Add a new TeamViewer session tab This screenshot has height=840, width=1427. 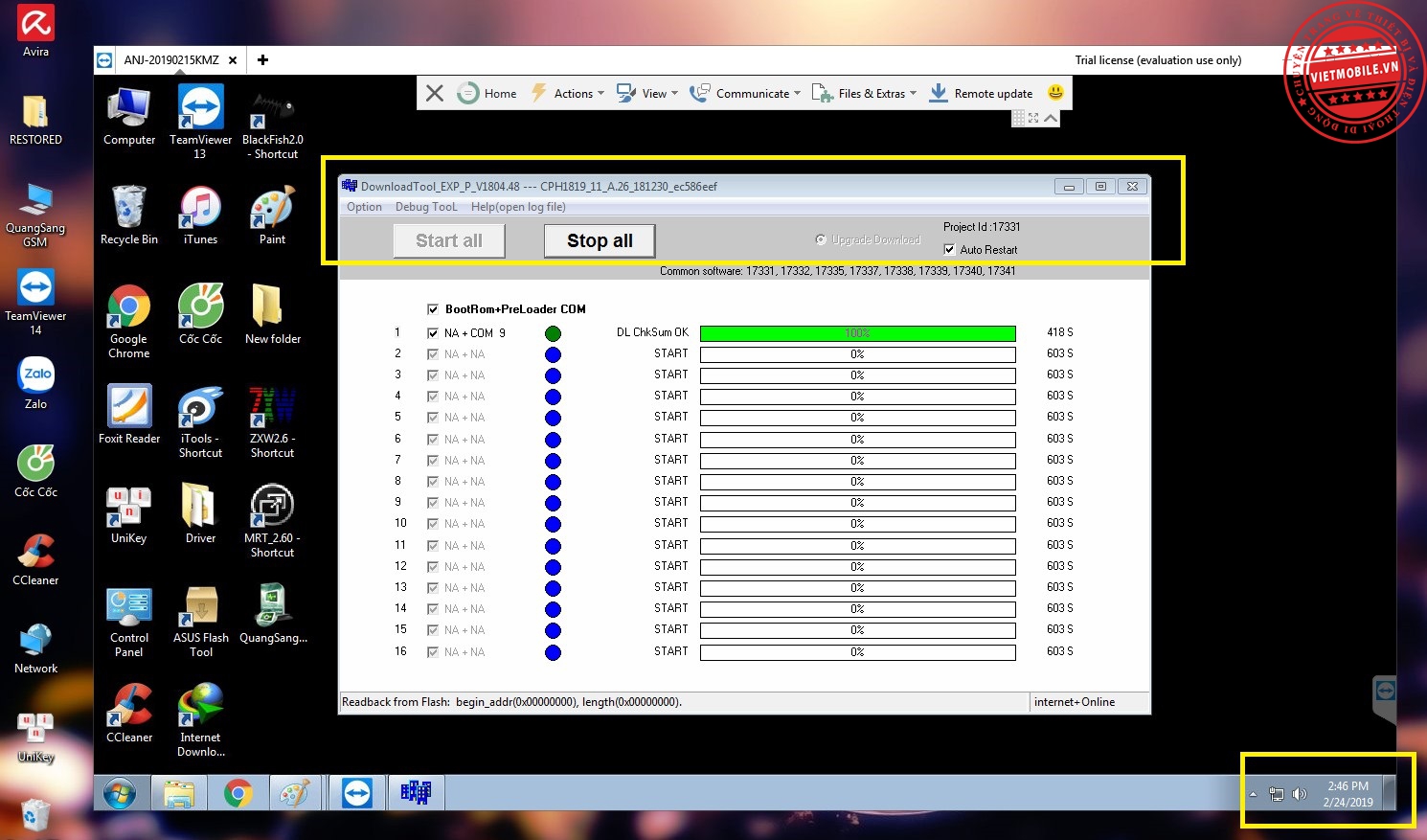tap(262, 59)
